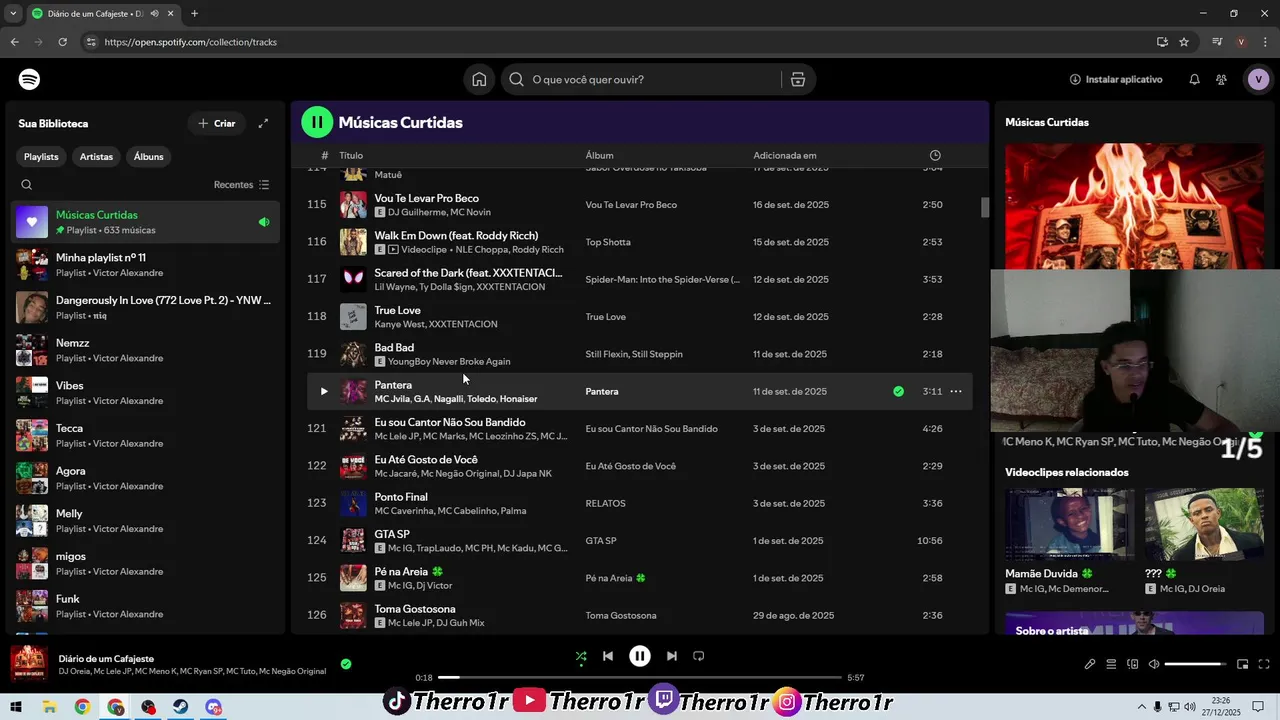Open File Explorer from the taskbar
Viewport: 1280px width, 720px height.
pyautogui.click(x=49, y=707)
